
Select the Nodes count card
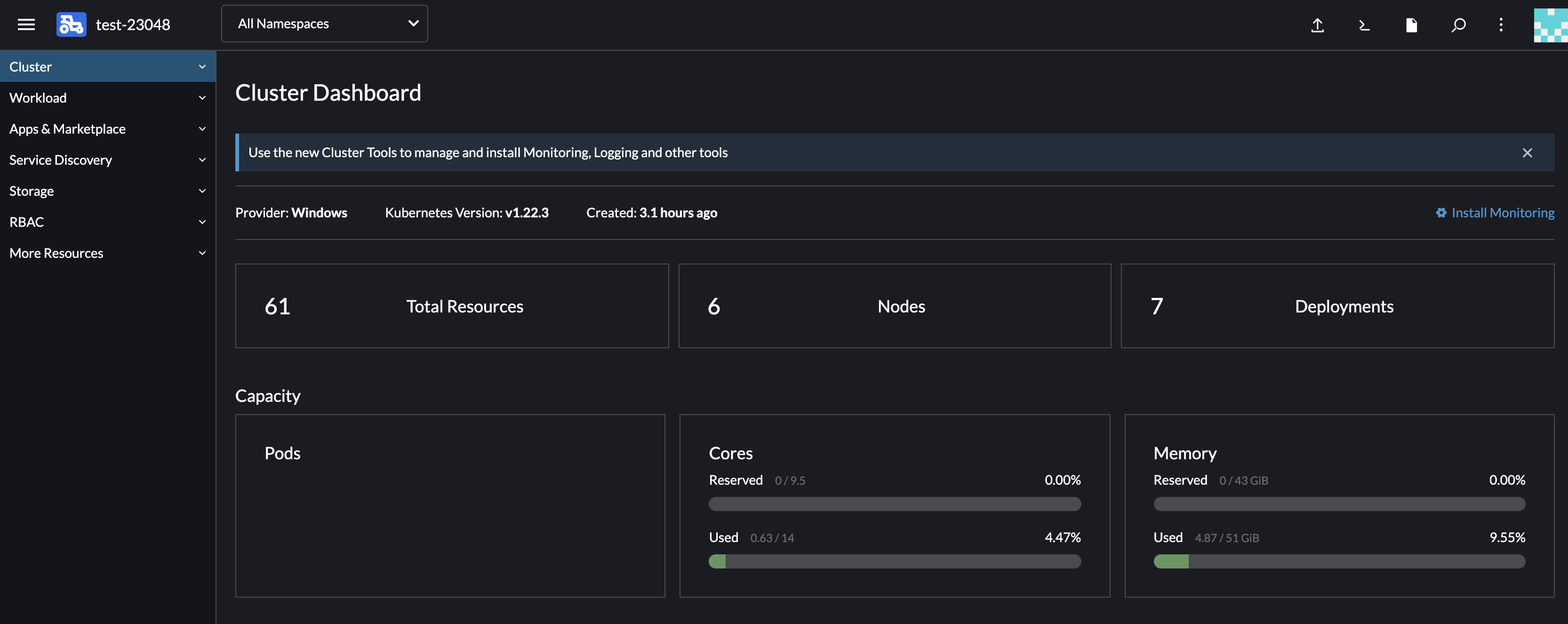click(894, 305)
